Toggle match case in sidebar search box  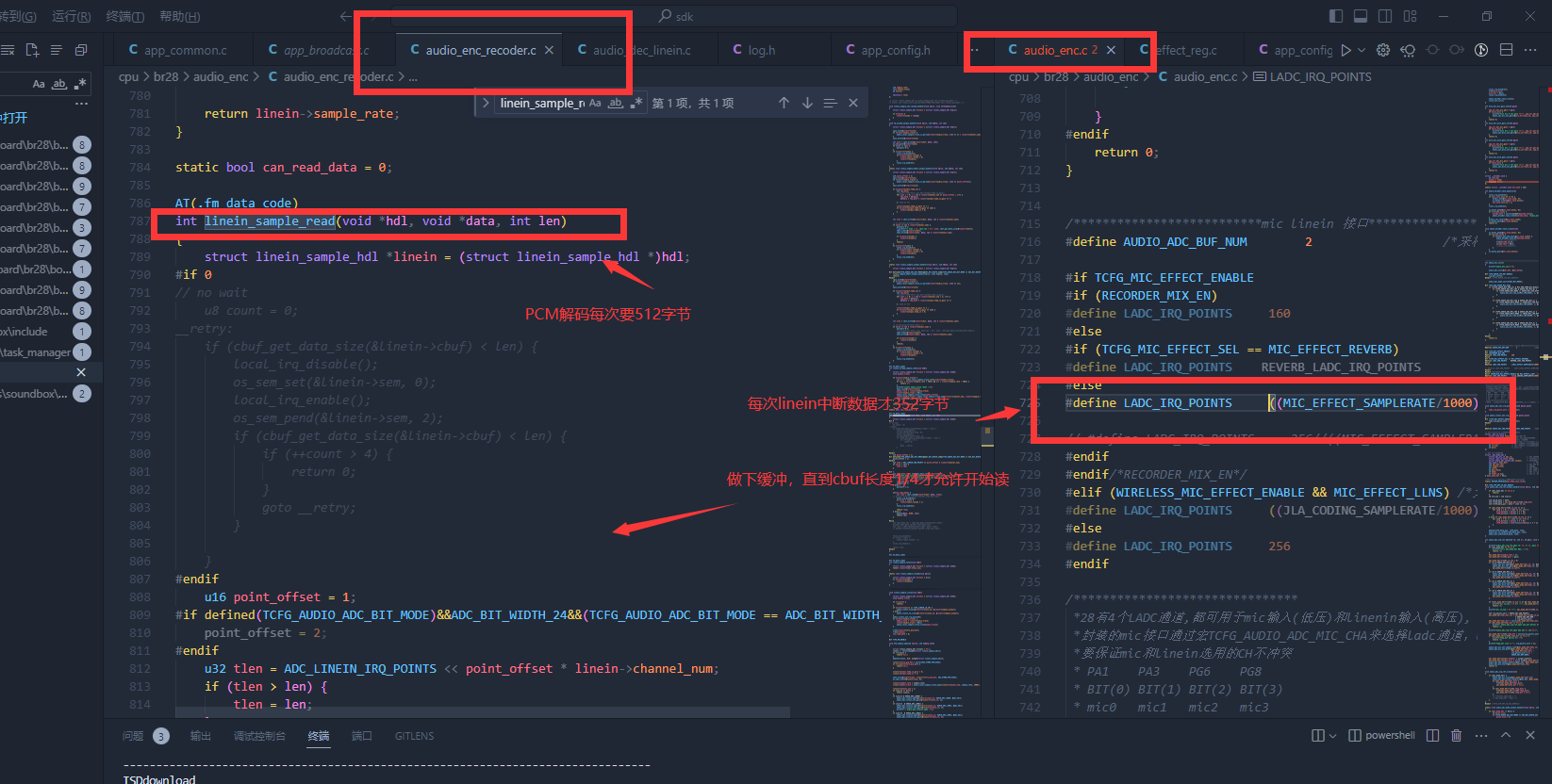(x=39, y=84)
